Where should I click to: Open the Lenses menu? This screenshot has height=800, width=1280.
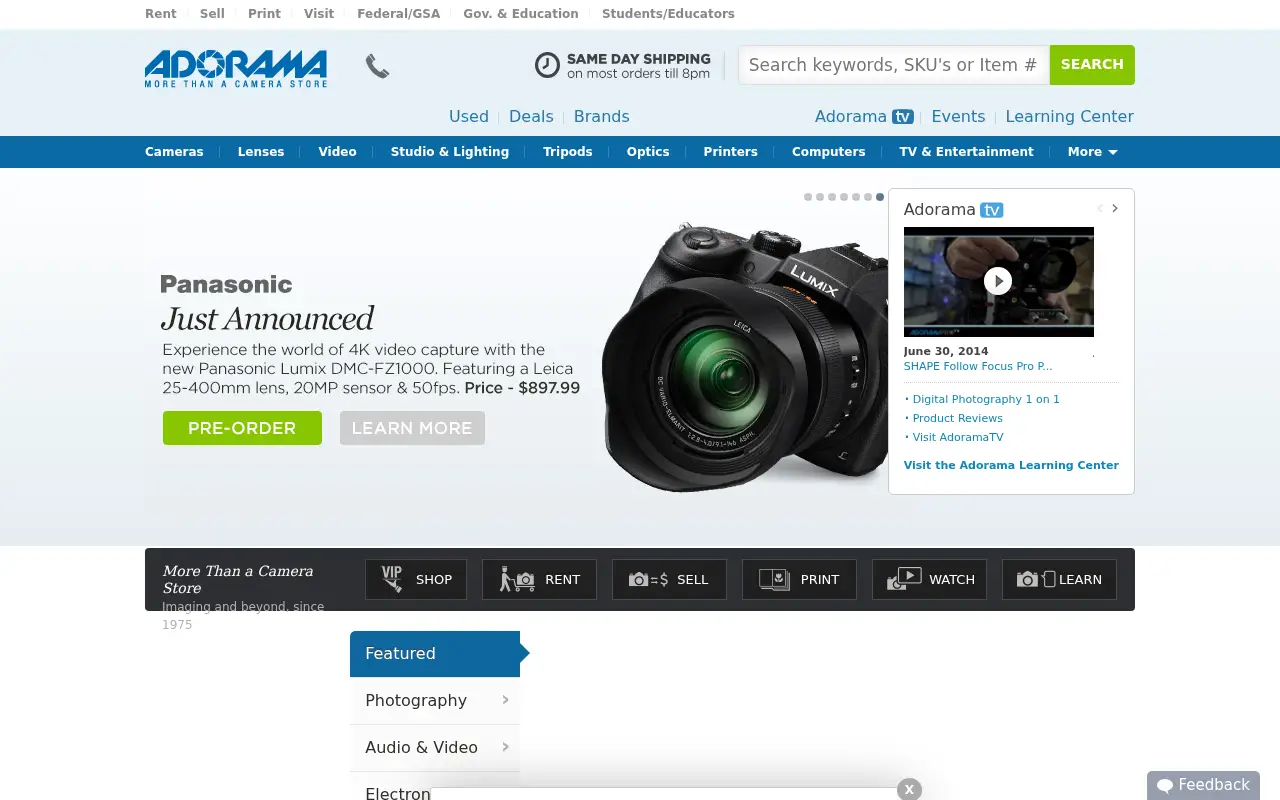[x=261, y=152]
